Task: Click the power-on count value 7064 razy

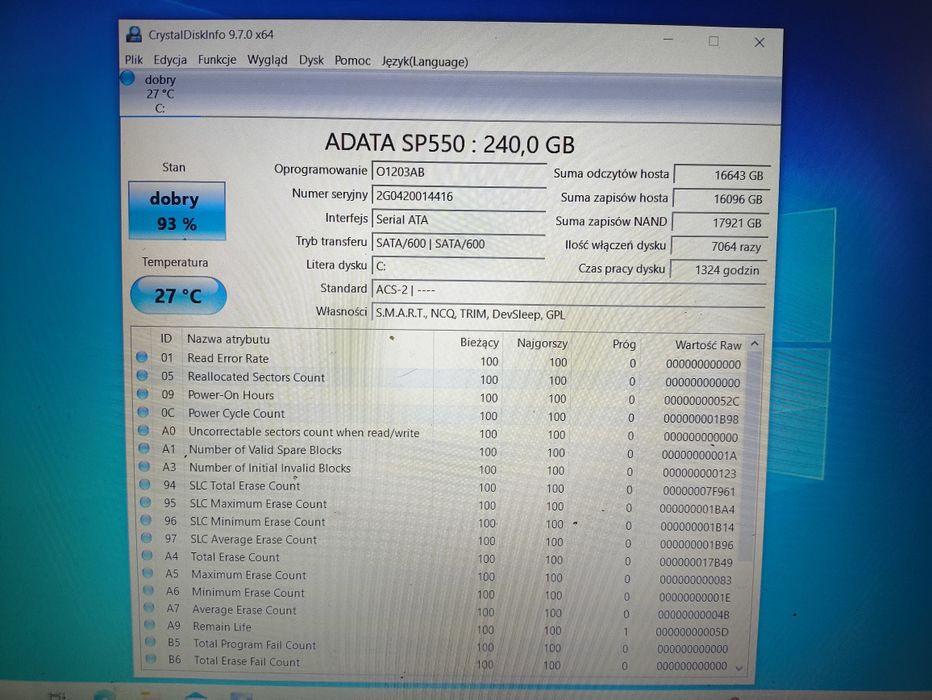Action: click(x=719, y=246)
